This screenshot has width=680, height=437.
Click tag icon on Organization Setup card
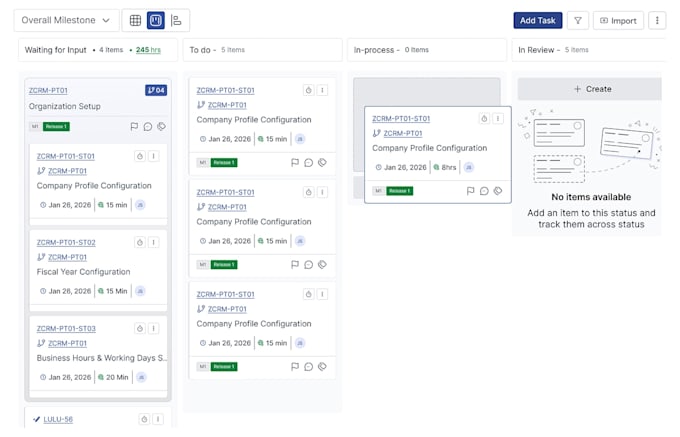[x=161, y=127]
